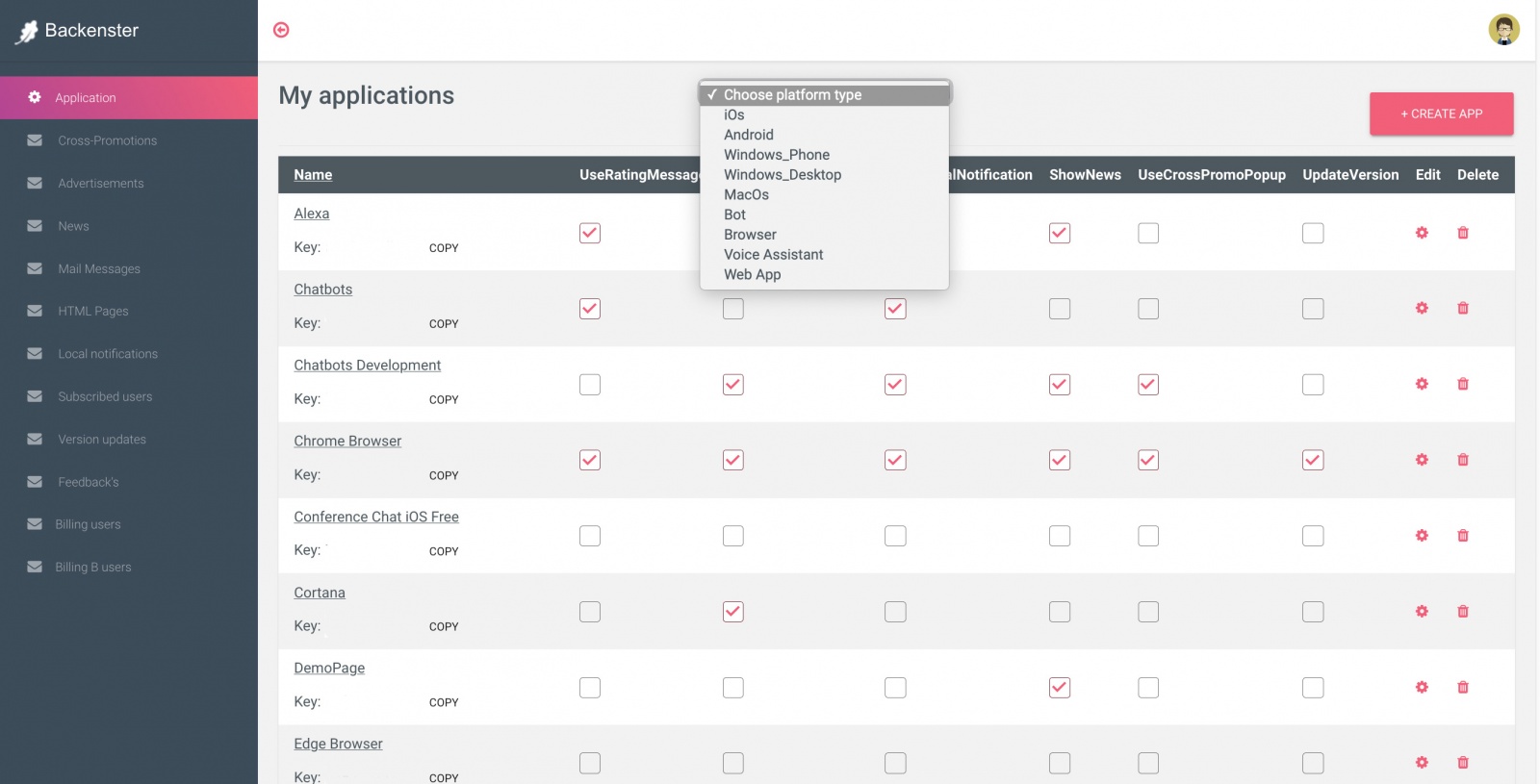The image size is (1540, 784).
Task: Select Android from the platform dropdown
Action: click(x=749, y=135)
